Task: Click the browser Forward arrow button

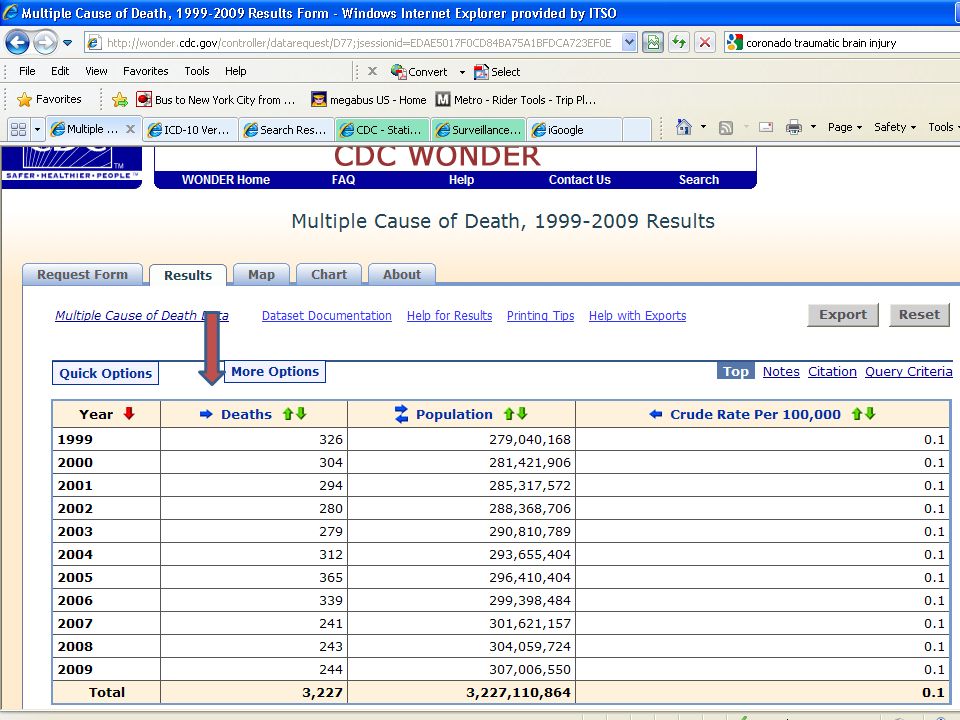Action: coord(45,43)
